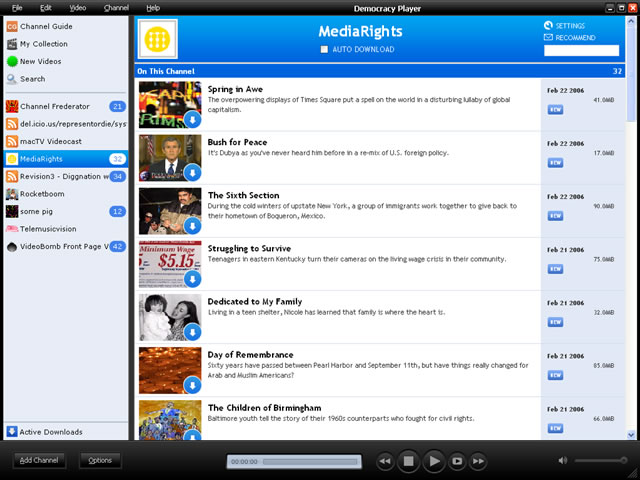Click Telemusicvision label in sidebar
640x480 pixels.
[48, 229]
